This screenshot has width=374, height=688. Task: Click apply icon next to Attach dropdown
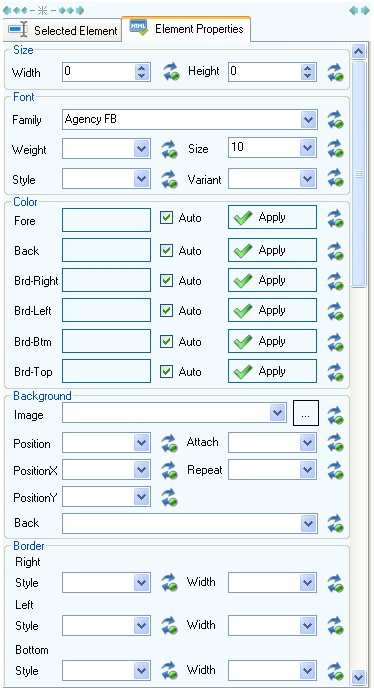pos(335,443)
